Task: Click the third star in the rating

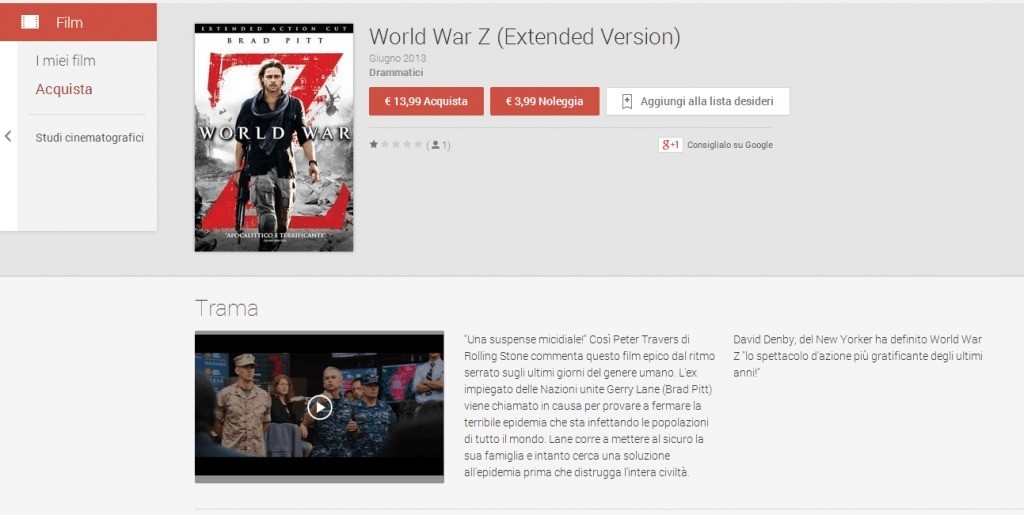Action: point(396,145)
